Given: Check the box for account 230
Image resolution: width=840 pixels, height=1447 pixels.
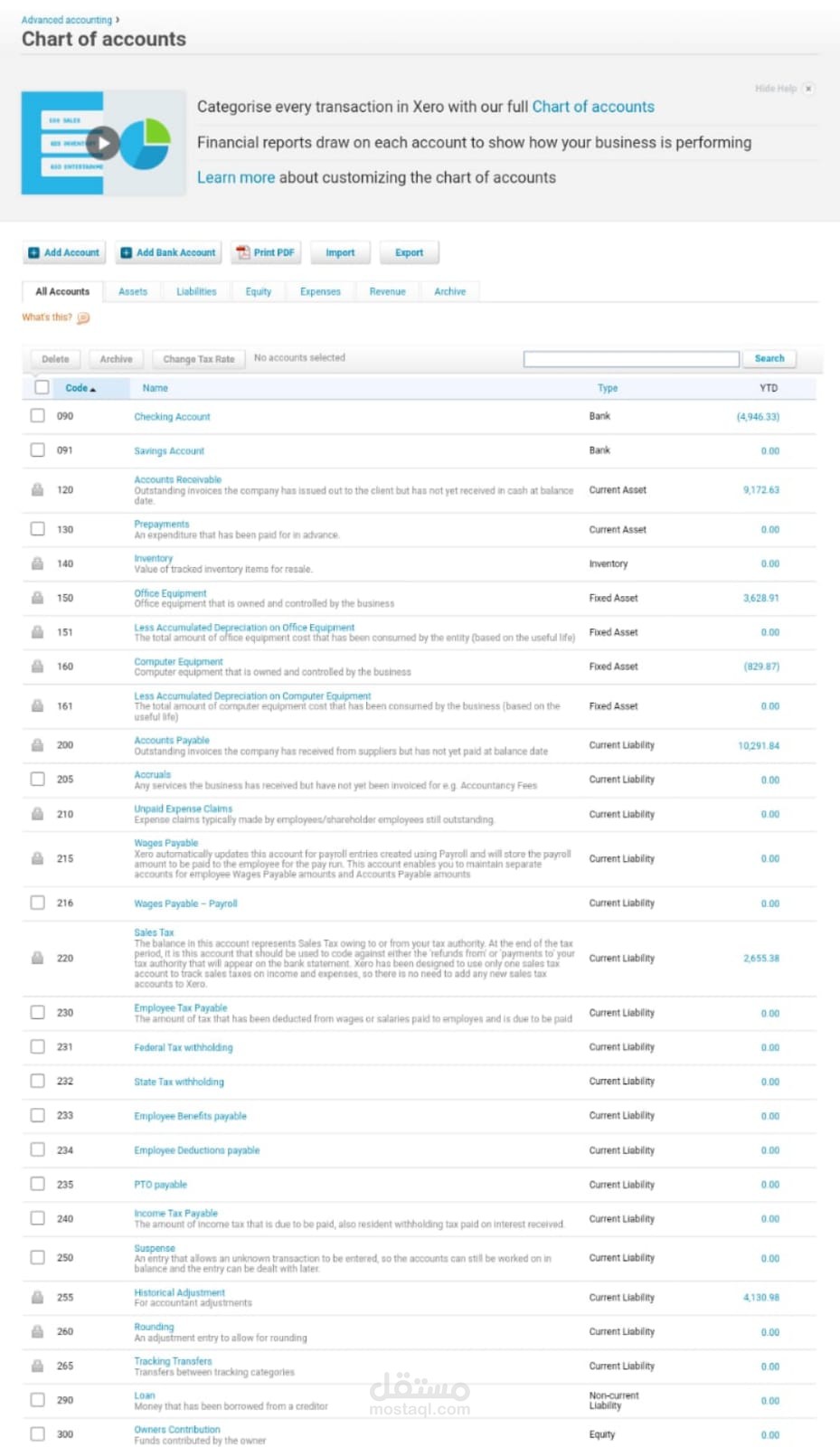Looking at the screenshot, I should [38, 1012].
